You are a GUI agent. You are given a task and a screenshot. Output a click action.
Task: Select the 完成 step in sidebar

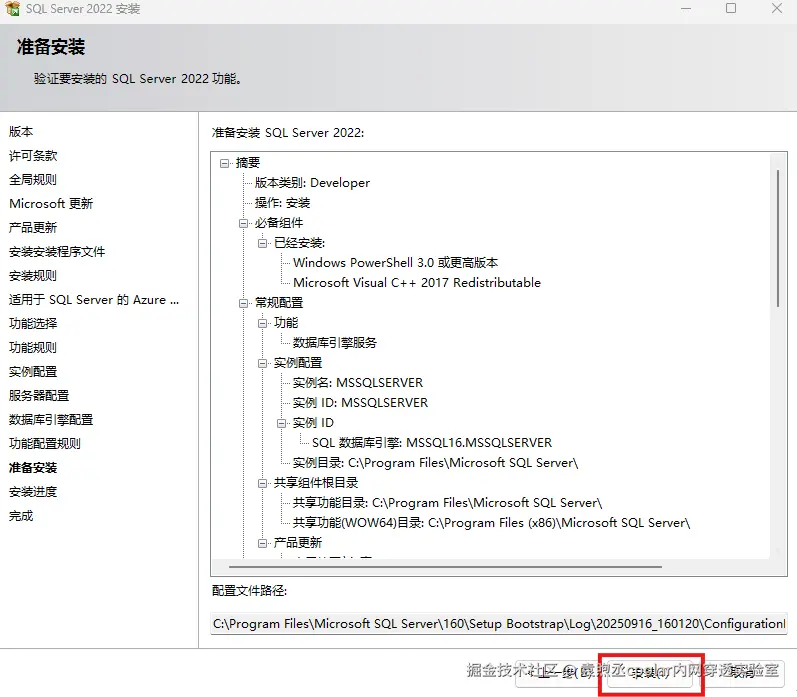21,516
